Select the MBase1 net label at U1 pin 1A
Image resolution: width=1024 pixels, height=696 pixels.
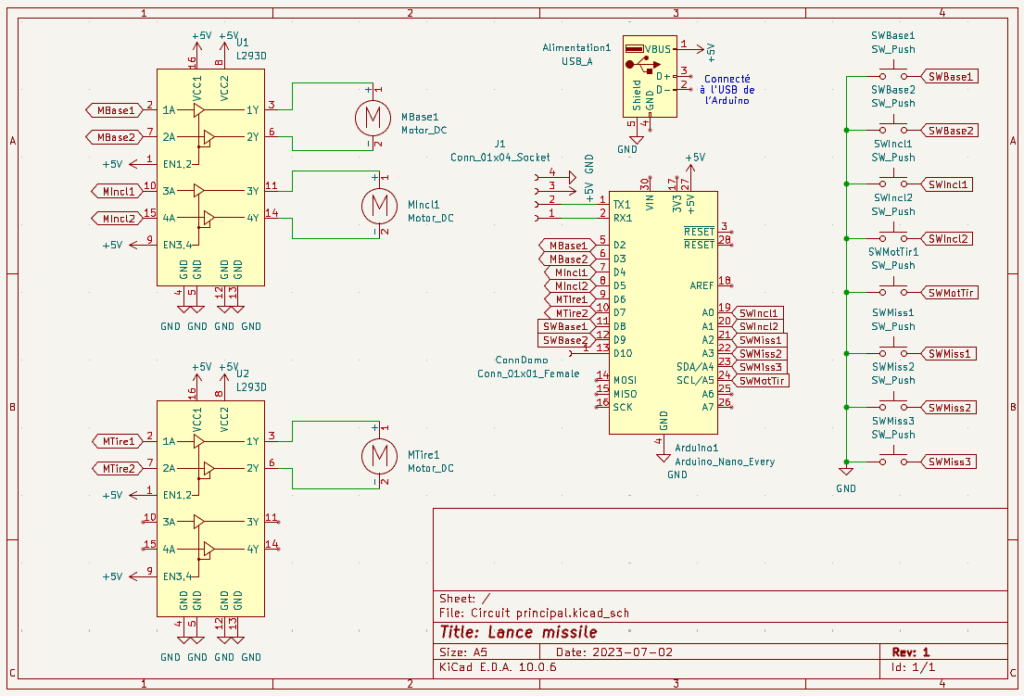(114, 110)
